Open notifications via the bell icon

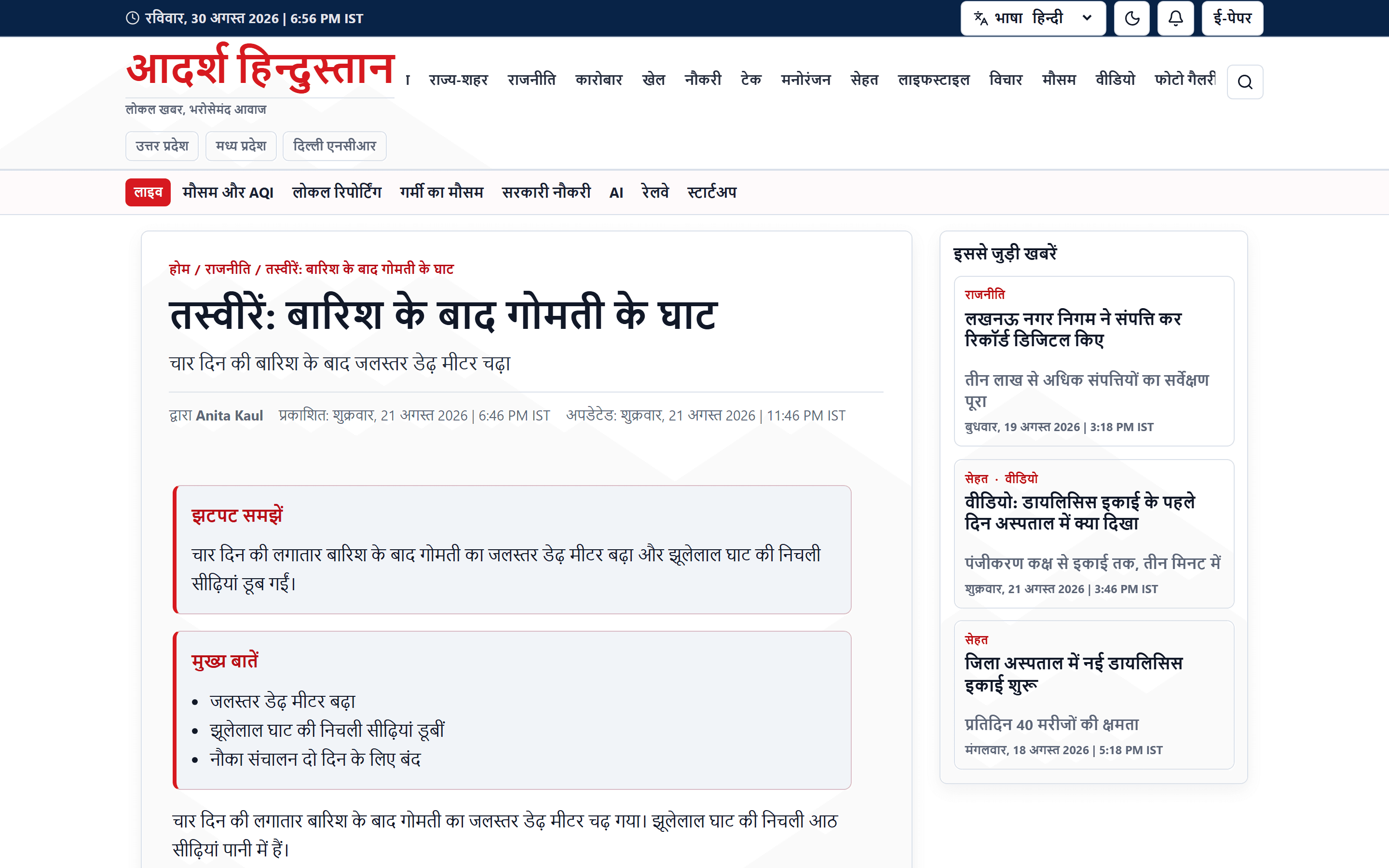pyautogui.click(x=1175, y=18)
